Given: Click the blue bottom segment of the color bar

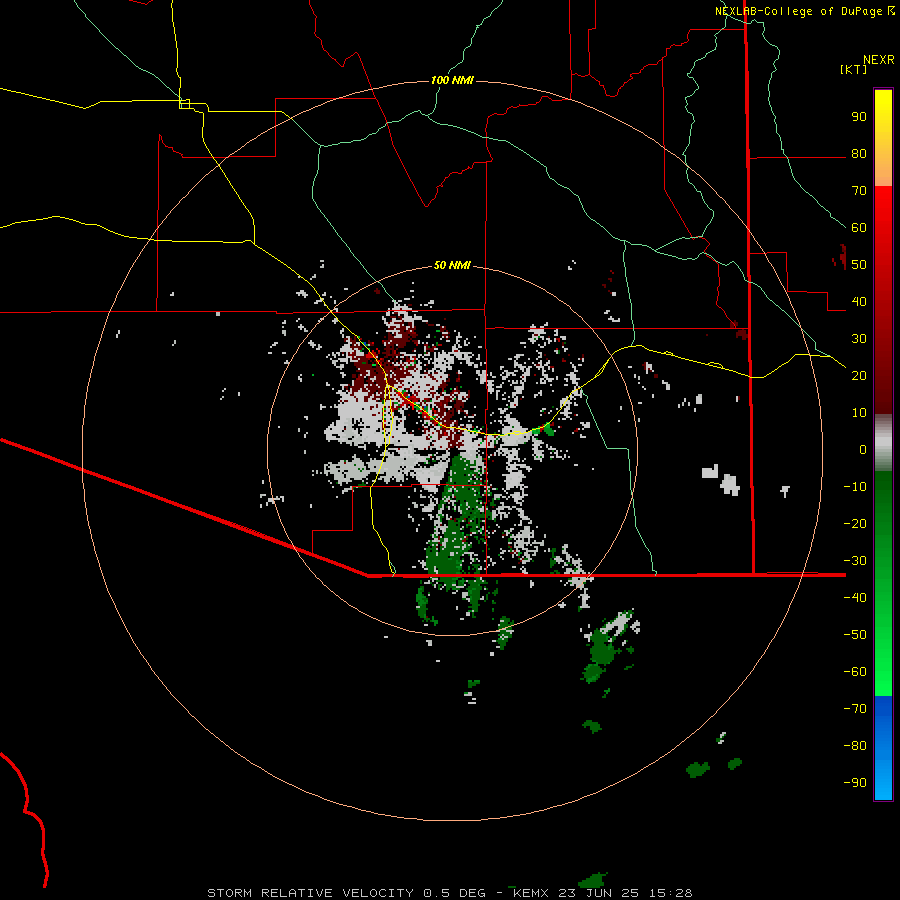Looking at the screenshot, I should [x=883, y=748].
